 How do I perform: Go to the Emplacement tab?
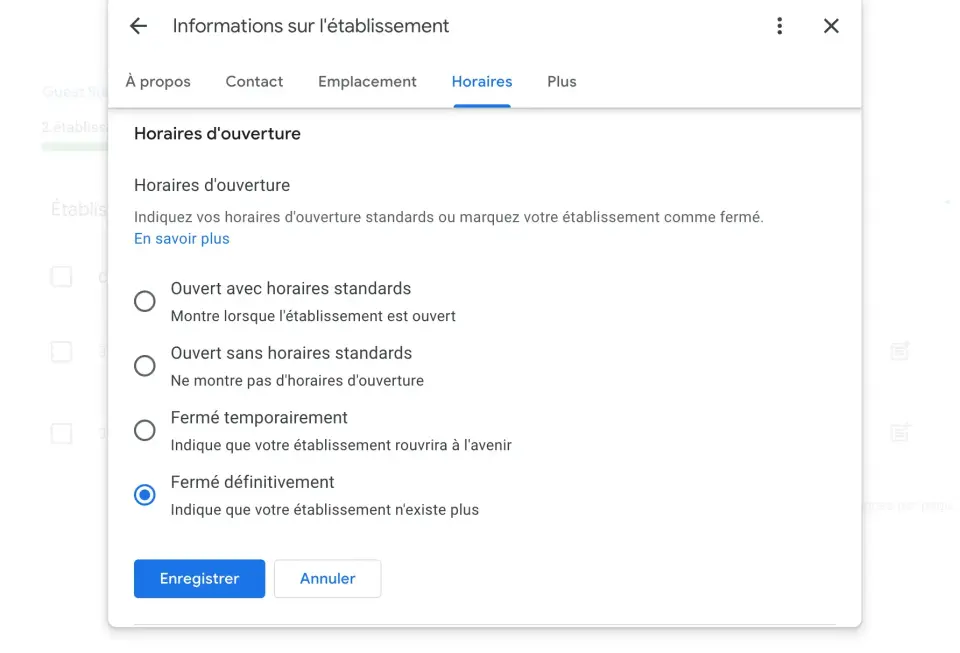(367, 81)
